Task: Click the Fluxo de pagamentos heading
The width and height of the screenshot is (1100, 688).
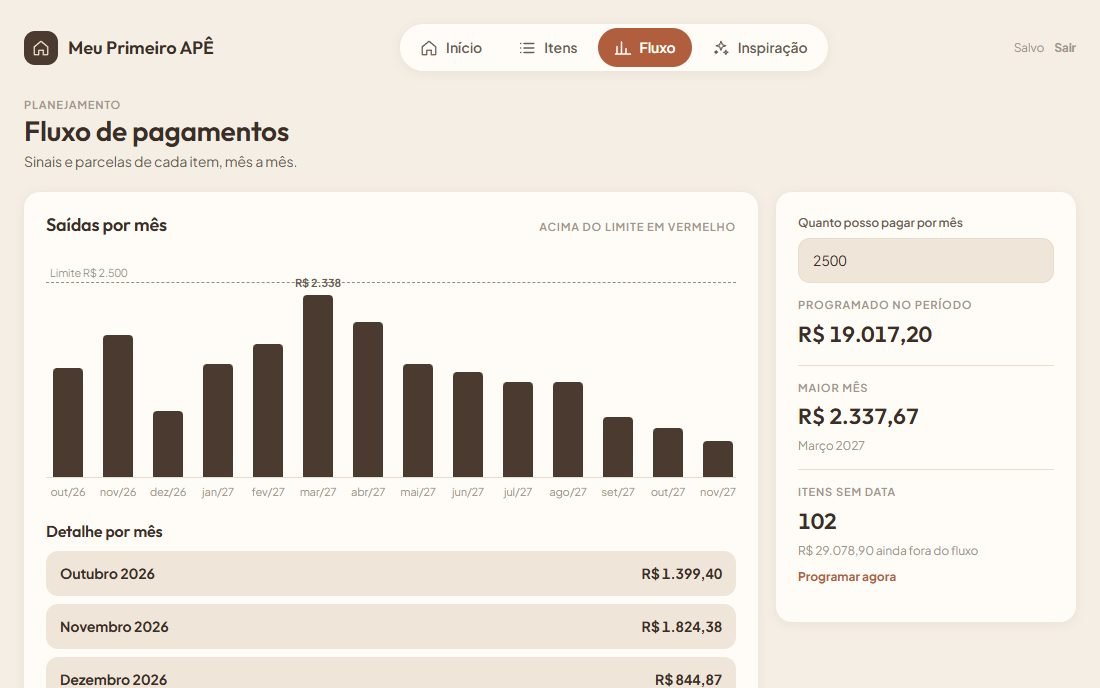Action: tap(156, 132)
